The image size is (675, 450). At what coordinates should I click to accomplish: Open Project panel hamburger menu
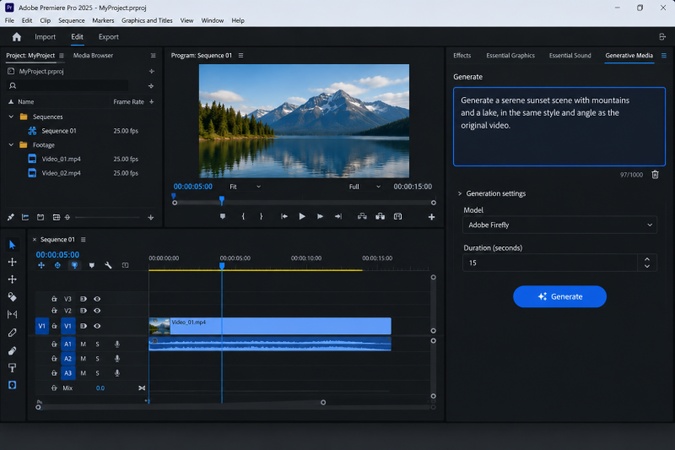click(x=62, y=56)
